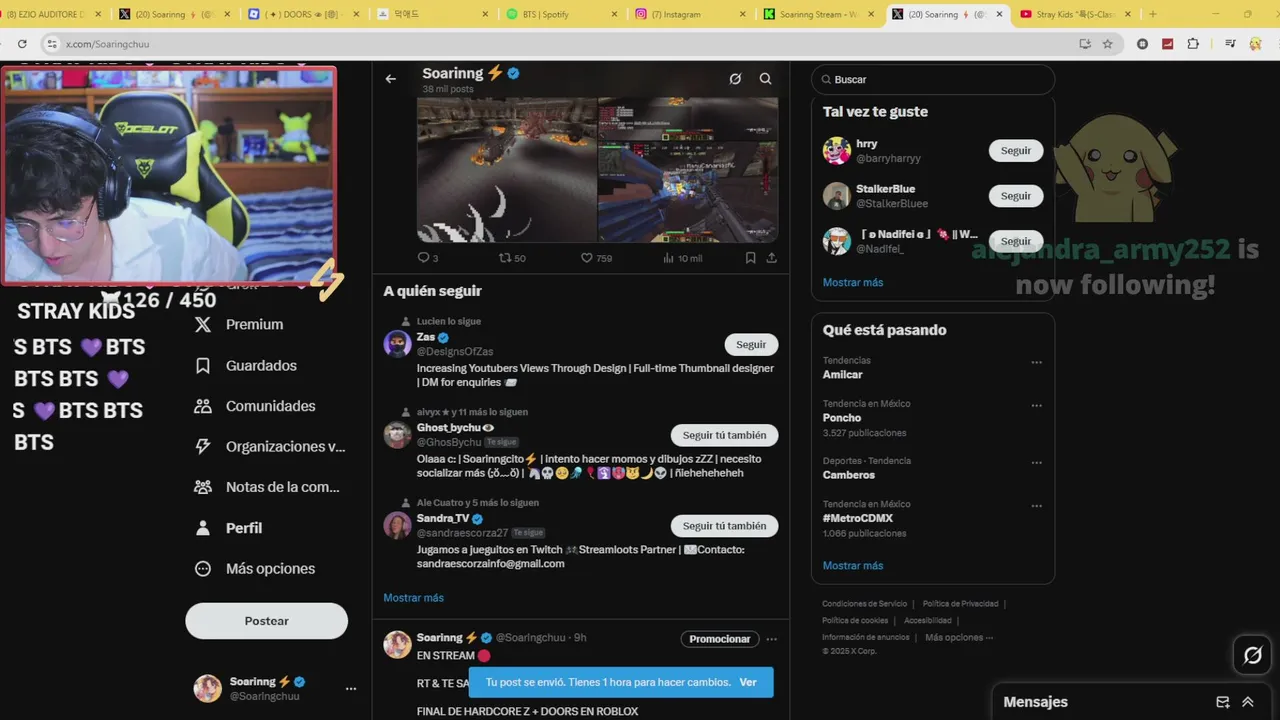Screen dimensions: 1280x720
Task: Reply to the game screenshot post
Action: [x=427, y=258]
